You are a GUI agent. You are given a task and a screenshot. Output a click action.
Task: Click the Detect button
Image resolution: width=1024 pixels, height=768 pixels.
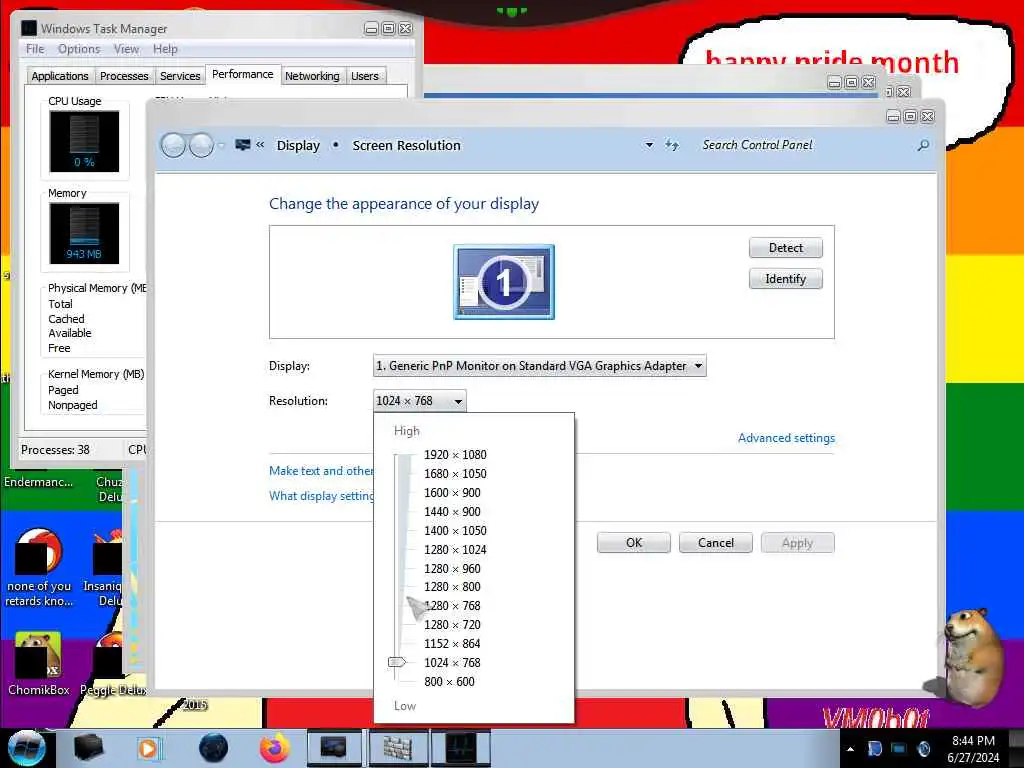786,248
